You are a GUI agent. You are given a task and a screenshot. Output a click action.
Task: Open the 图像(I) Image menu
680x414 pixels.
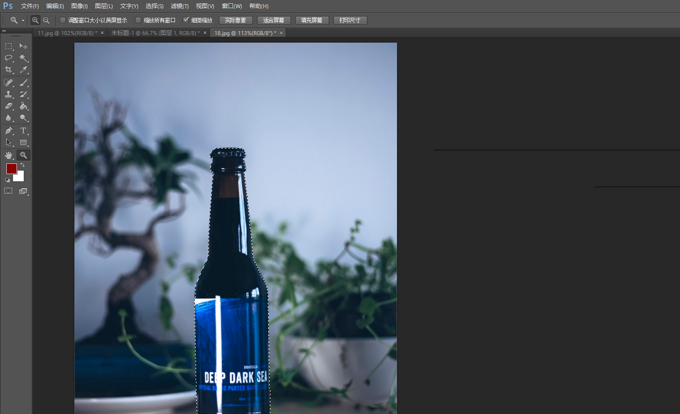(x=79, y=6)
